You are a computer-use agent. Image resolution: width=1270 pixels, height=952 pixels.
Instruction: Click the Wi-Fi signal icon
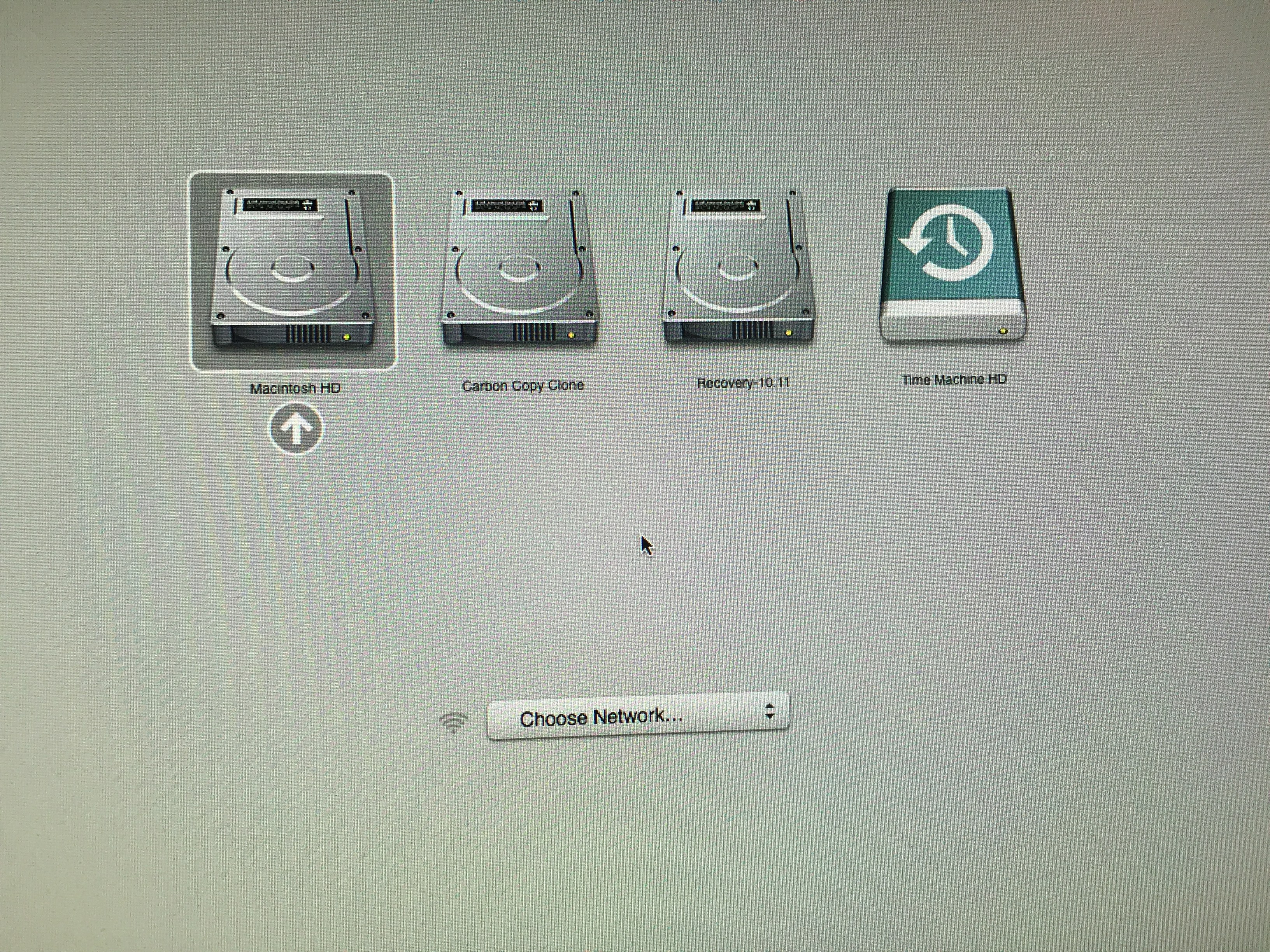pos(454,723)
